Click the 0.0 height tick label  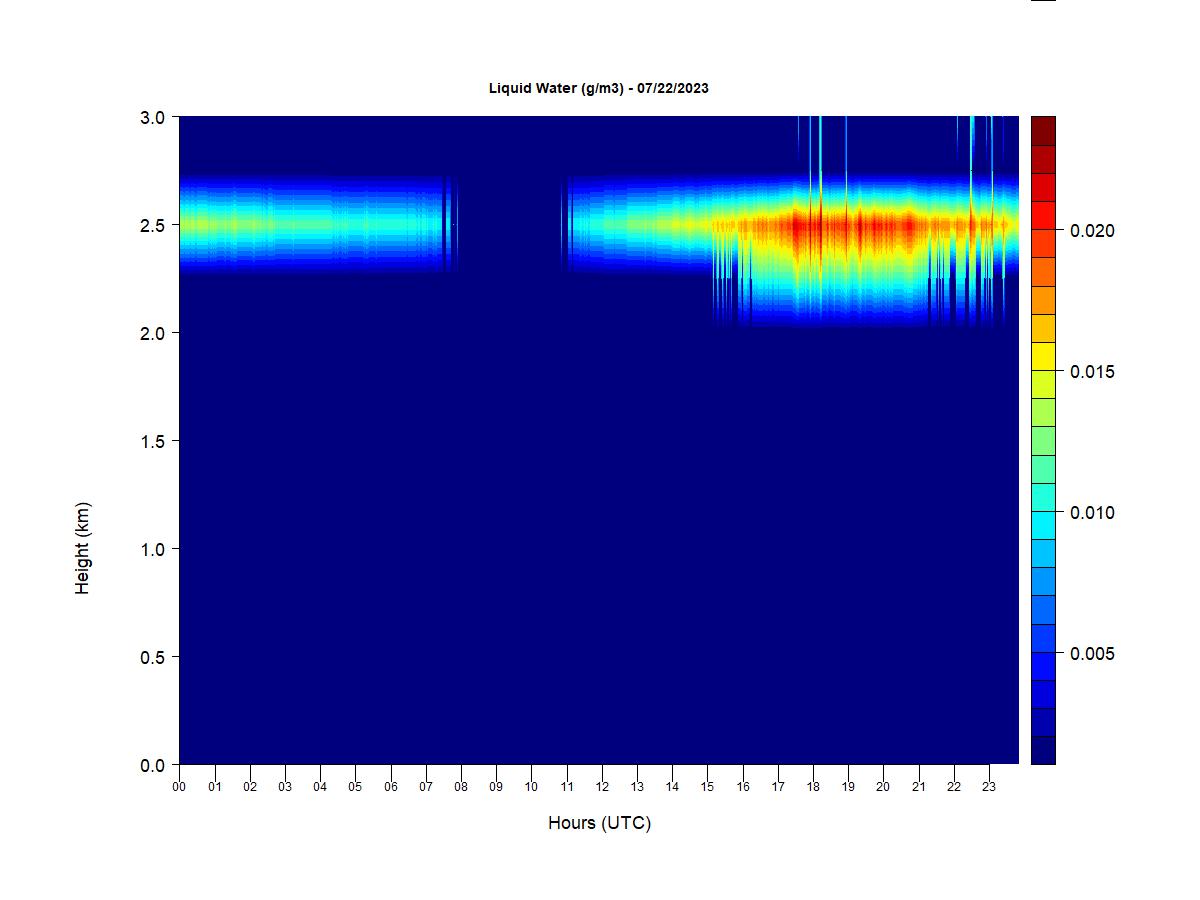pyautogui.click(x=152, y=765)
